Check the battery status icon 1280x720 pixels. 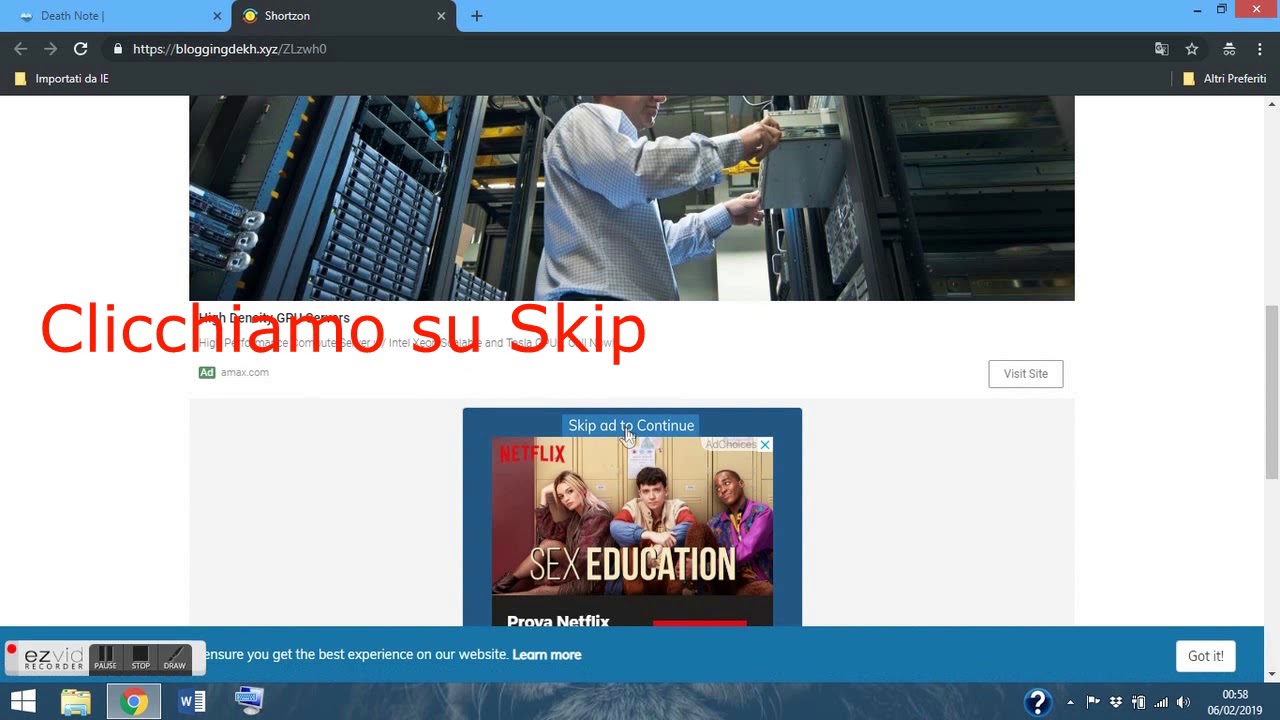[x=1138, y=702]
